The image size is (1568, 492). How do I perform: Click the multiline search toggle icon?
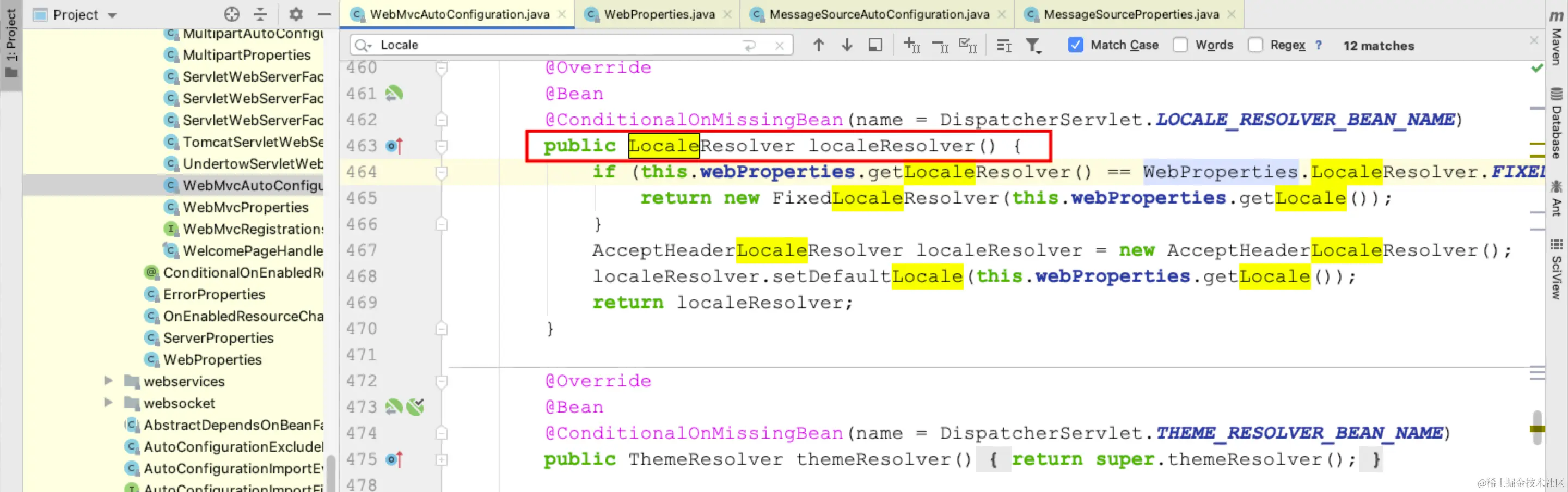click(1004, 45)
